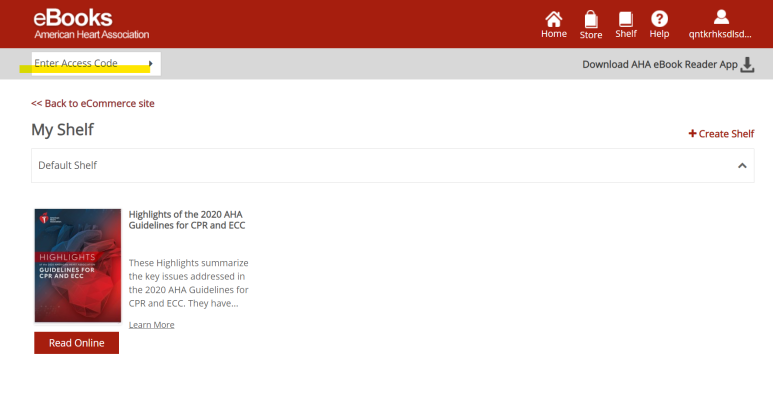This screenshot has width=773, height=403.
Task: Collapse the Default Shelf chevron
Action: click(x=742, y=166)
